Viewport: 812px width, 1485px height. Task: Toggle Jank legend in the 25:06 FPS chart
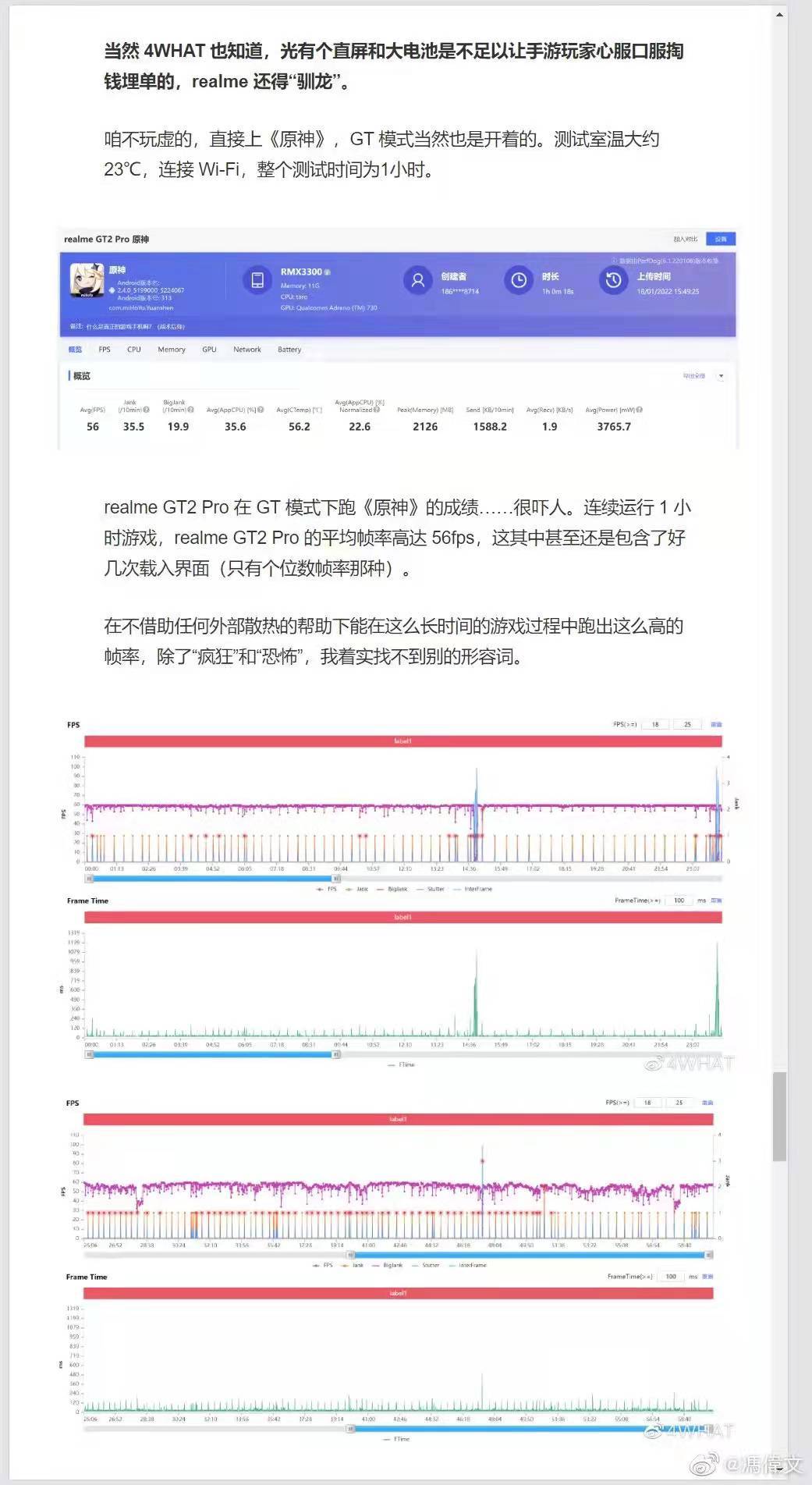[x=352, y=1265]
